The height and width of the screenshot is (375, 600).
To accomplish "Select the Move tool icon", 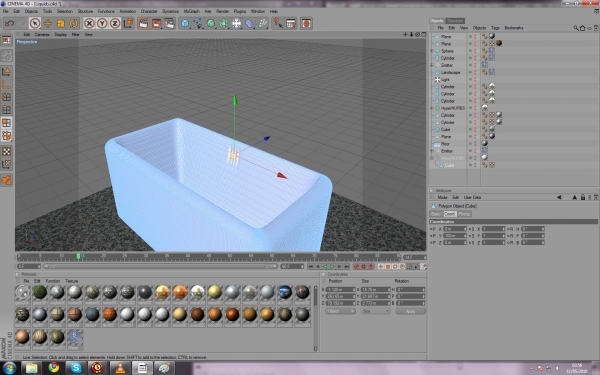I will click(x=47, y=23).
